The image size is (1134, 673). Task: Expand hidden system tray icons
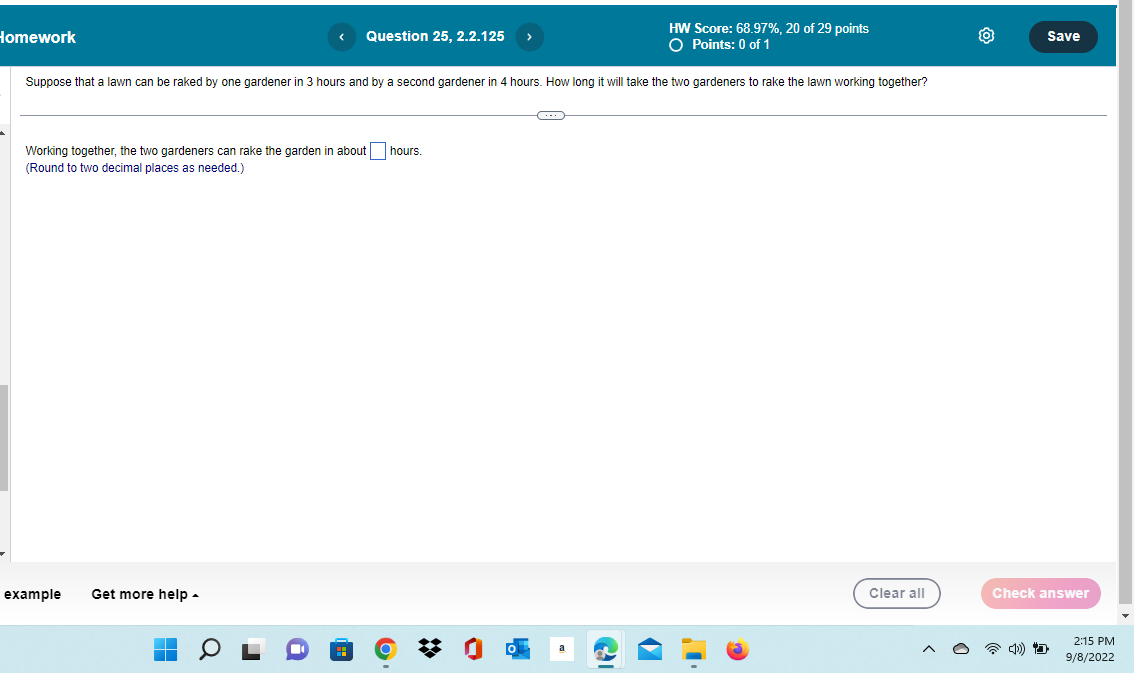coord(929,649)
